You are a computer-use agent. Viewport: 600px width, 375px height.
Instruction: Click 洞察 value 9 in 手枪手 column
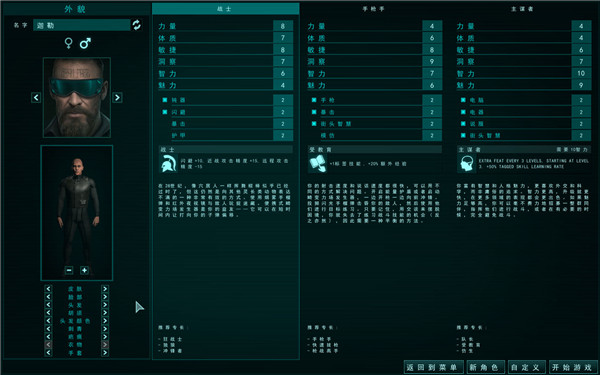[432, 61]
